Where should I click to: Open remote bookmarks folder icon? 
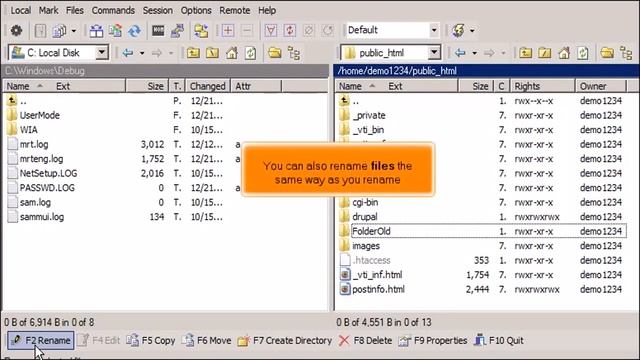click(607, 53)
